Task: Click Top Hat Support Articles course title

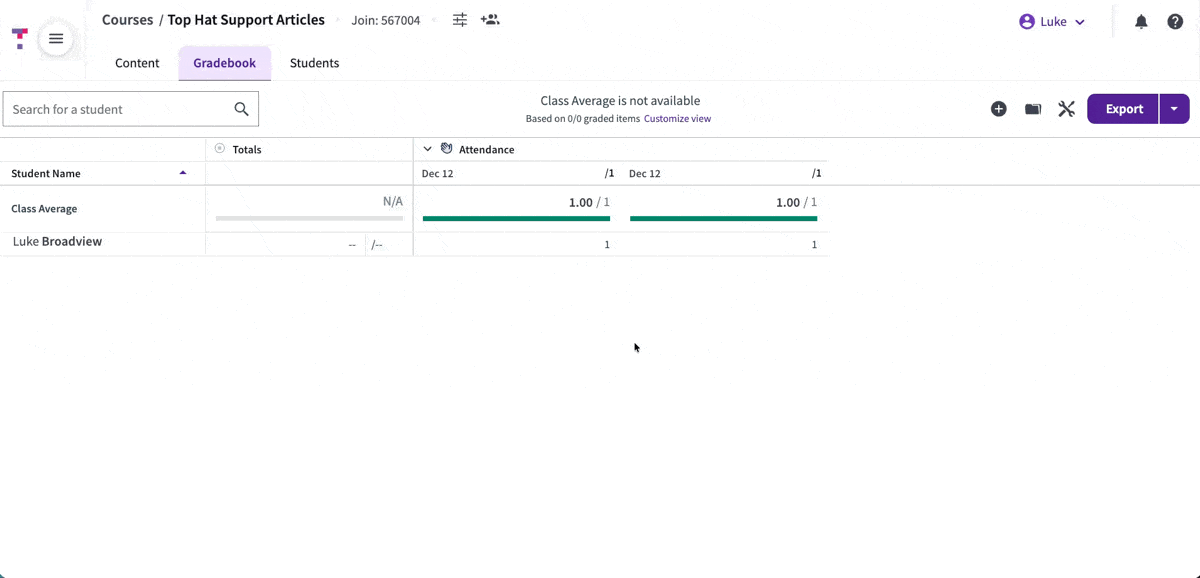Action: (x=246, y=20)
